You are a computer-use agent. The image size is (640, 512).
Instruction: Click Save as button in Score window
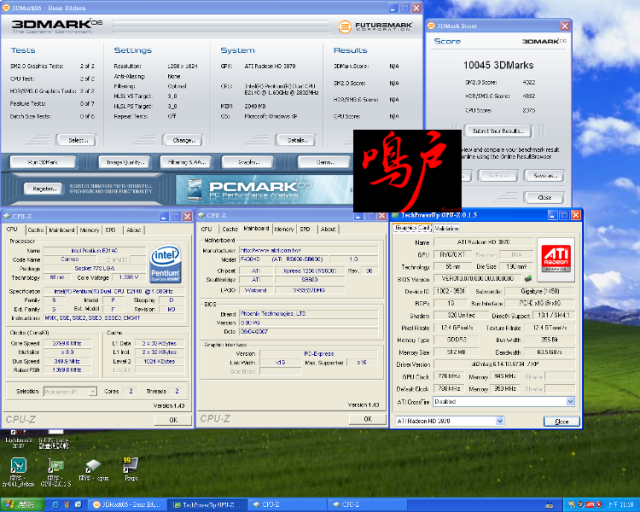tap(544, 176)
